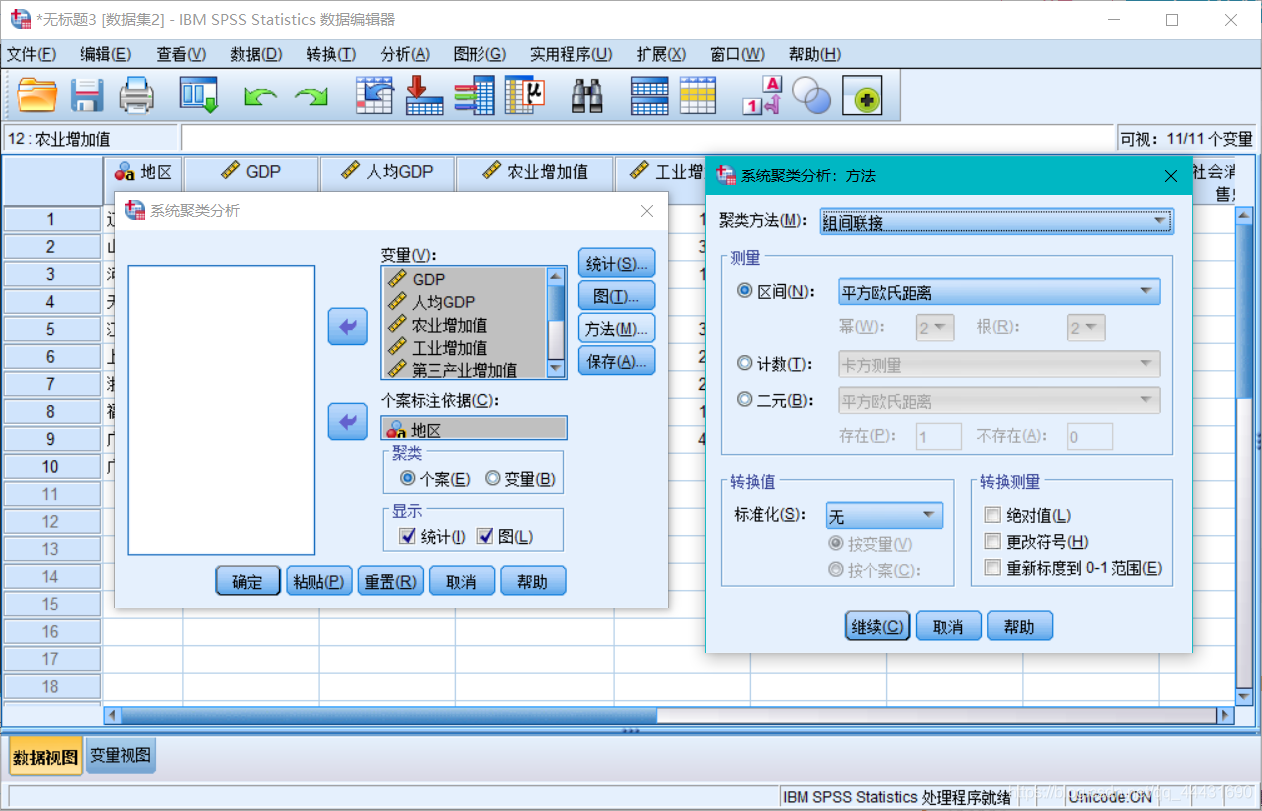Open the 转换 menu

(x=331, y=54)
